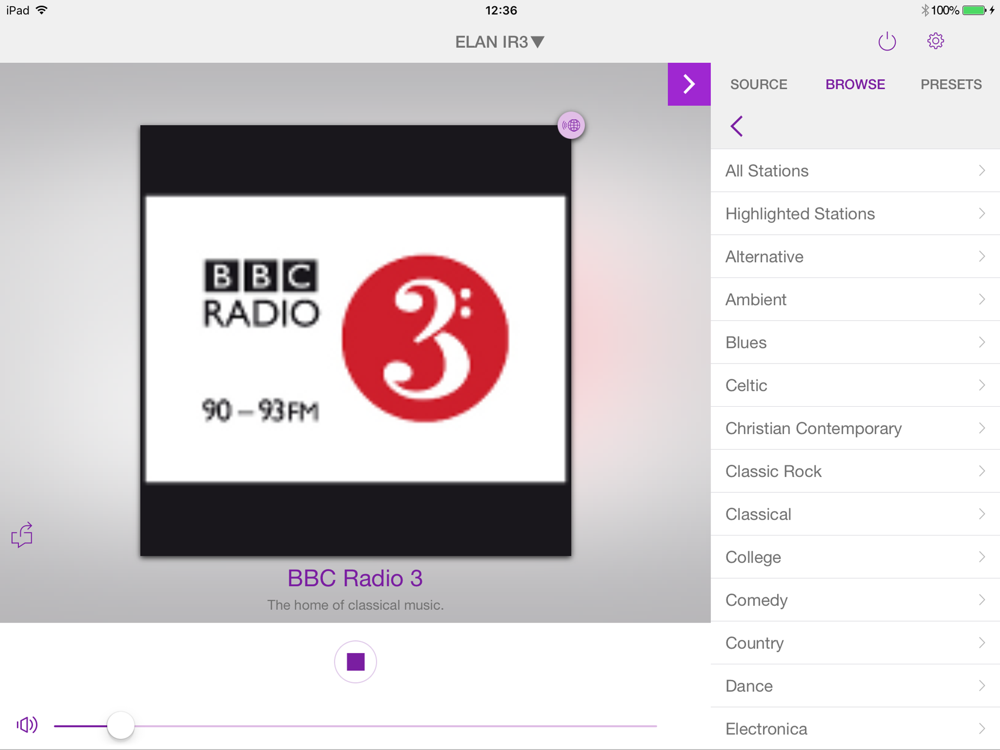The image size is (1000, 750).
Task: Switch to the PRESETS tab
Action: tap(951, 84)
